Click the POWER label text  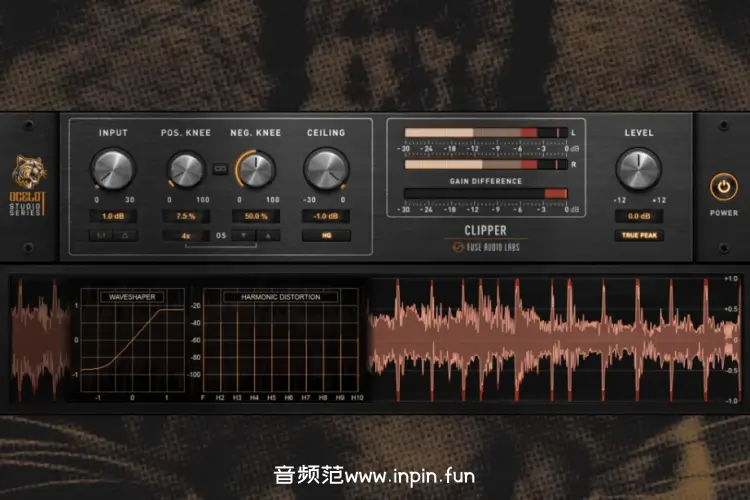pyautogui.click(x=724, y=213)
